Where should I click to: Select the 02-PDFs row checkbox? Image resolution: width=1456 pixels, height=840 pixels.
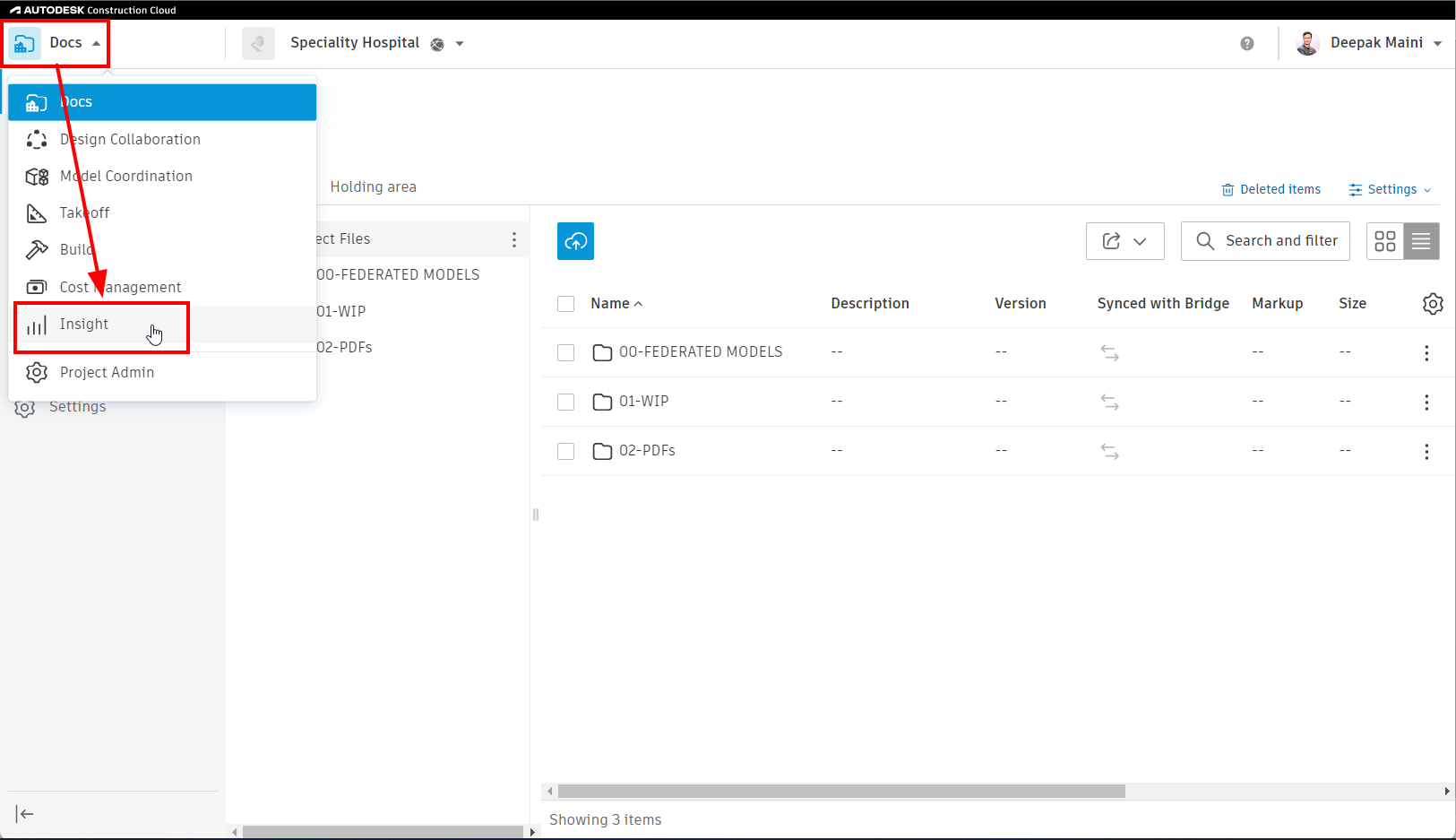566,451
